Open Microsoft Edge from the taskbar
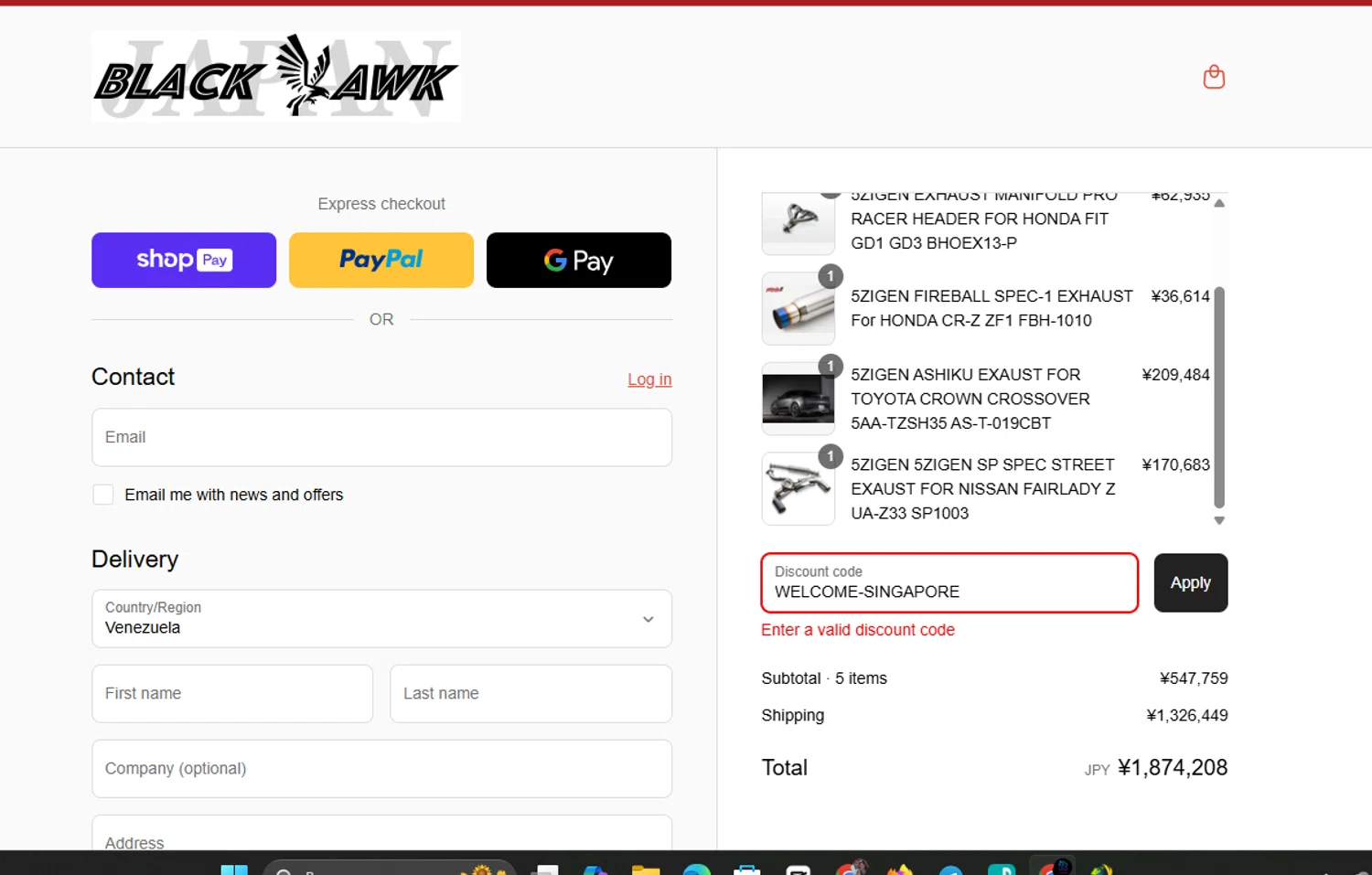 tap(697, 870)
